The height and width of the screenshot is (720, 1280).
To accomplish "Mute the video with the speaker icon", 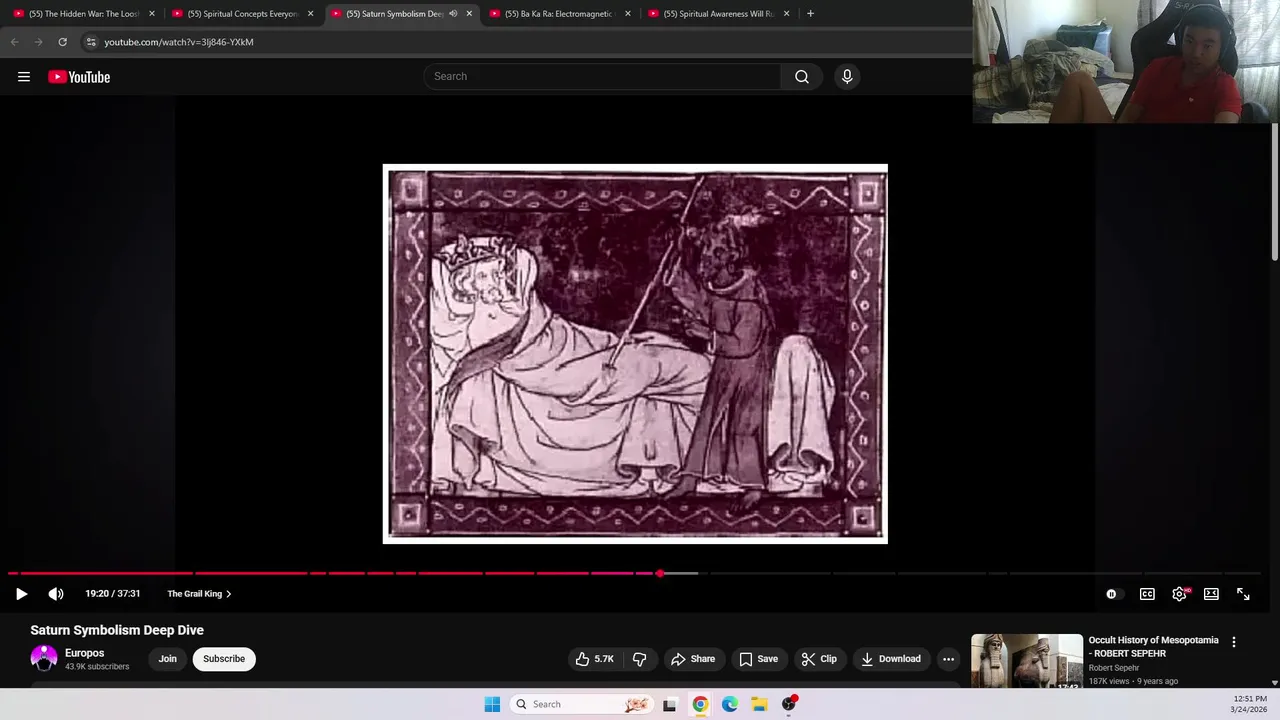I will 56,594.
